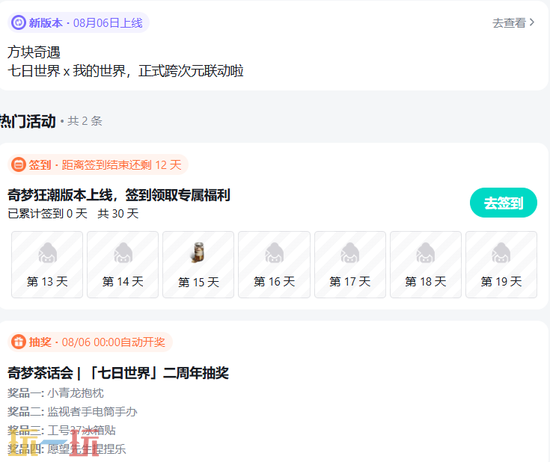Image resolution: width=550 pixels, height=462 pixels.
Task: Click the orange lottery gift icon
Action: pyautogui.click(x=18, y=342)
